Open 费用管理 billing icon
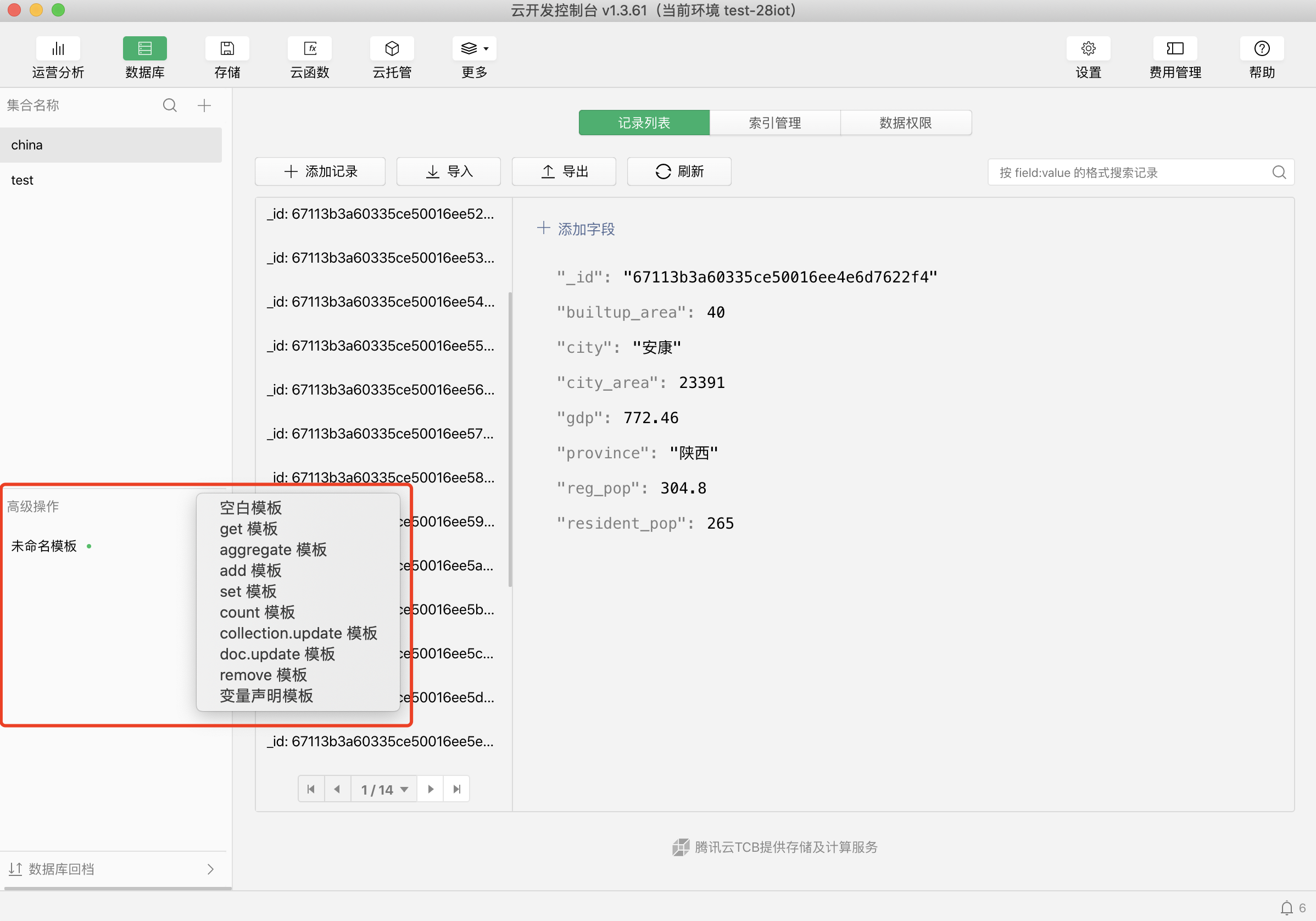The height and width of the screenshot is (921, 1316). [1174, 49]
